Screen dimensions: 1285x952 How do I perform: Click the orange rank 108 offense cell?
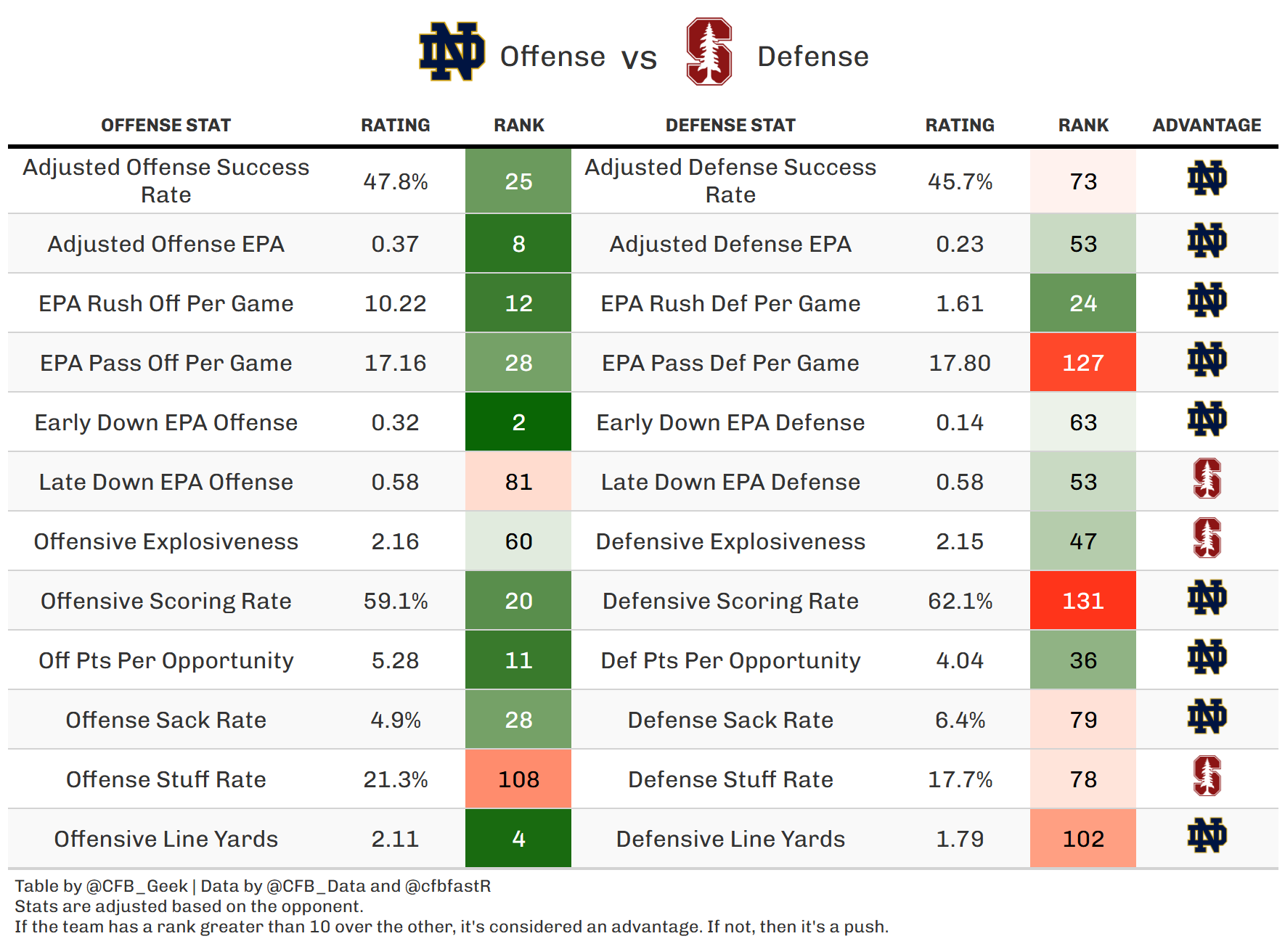tap(518, 779)
